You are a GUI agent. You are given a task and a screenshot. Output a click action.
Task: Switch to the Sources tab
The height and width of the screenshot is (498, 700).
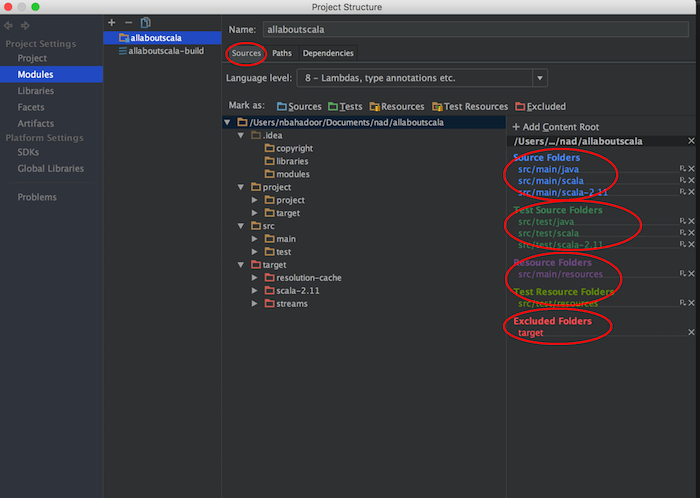click(246, 53)
